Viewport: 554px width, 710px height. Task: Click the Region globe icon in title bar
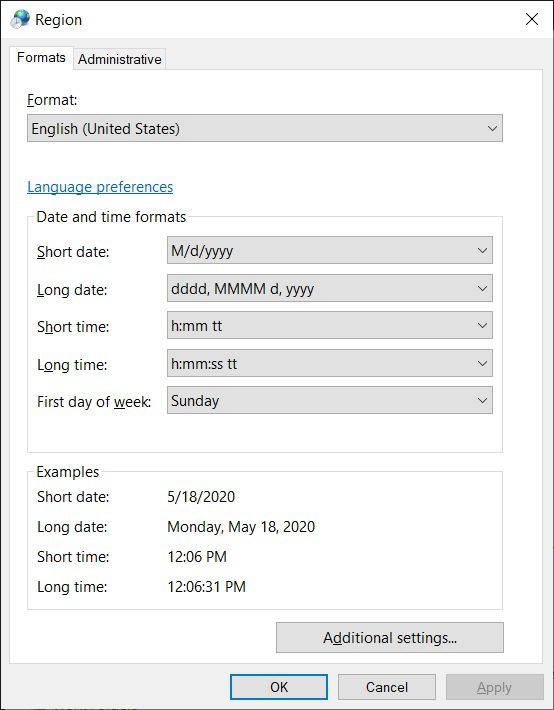click(x=20, y=19)
